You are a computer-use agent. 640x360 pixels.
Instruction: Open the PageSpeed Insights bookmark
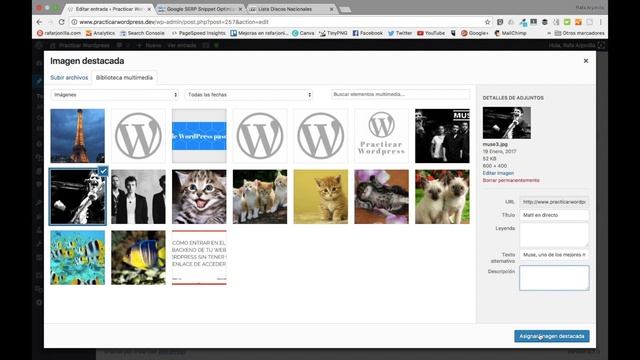(x=198, y=33)
